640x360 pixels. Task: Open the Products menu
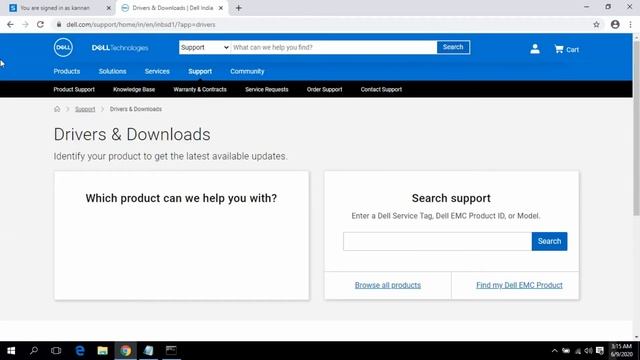click(x=67, y=71)
